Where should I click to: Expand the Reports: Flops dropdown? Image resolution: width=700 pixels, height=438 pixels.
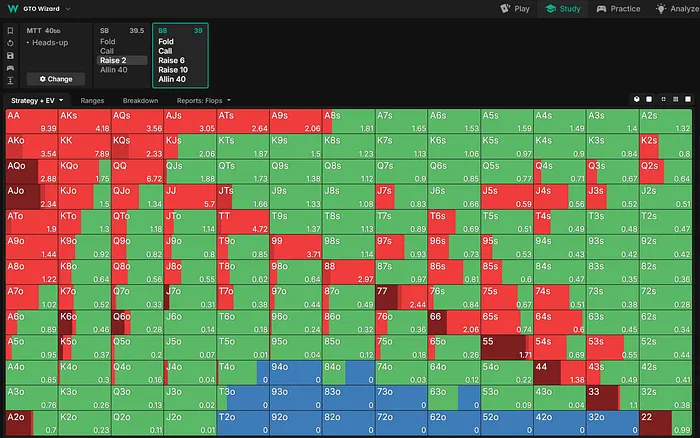[x=204, y=101]
